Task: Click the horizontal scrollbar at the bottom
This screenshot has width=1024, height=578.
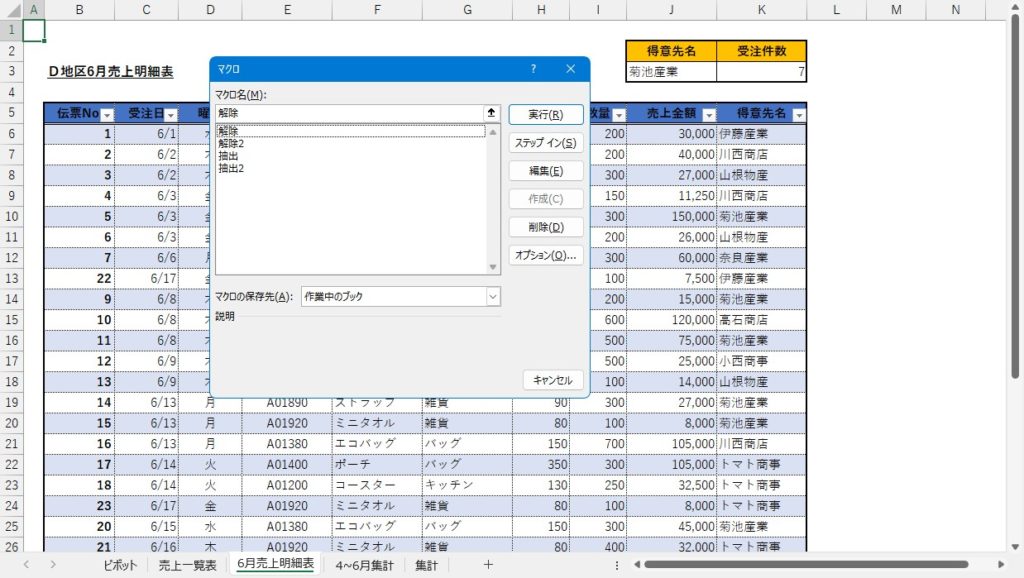Action: point(800,565)
